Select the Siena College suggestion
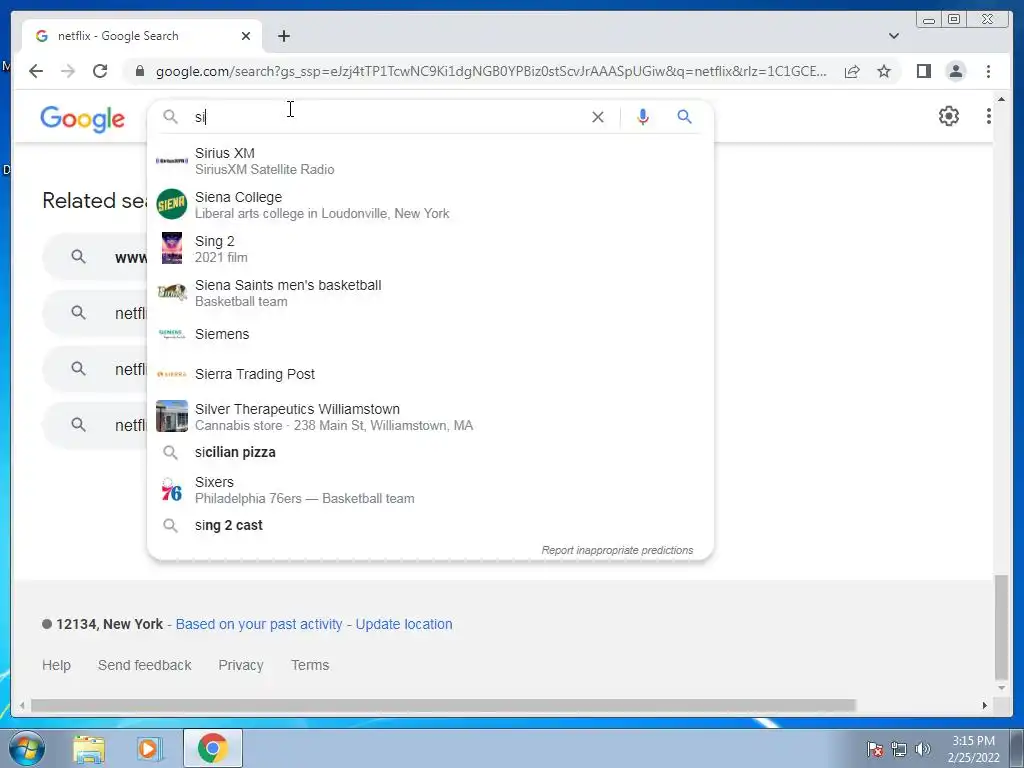 430,205
